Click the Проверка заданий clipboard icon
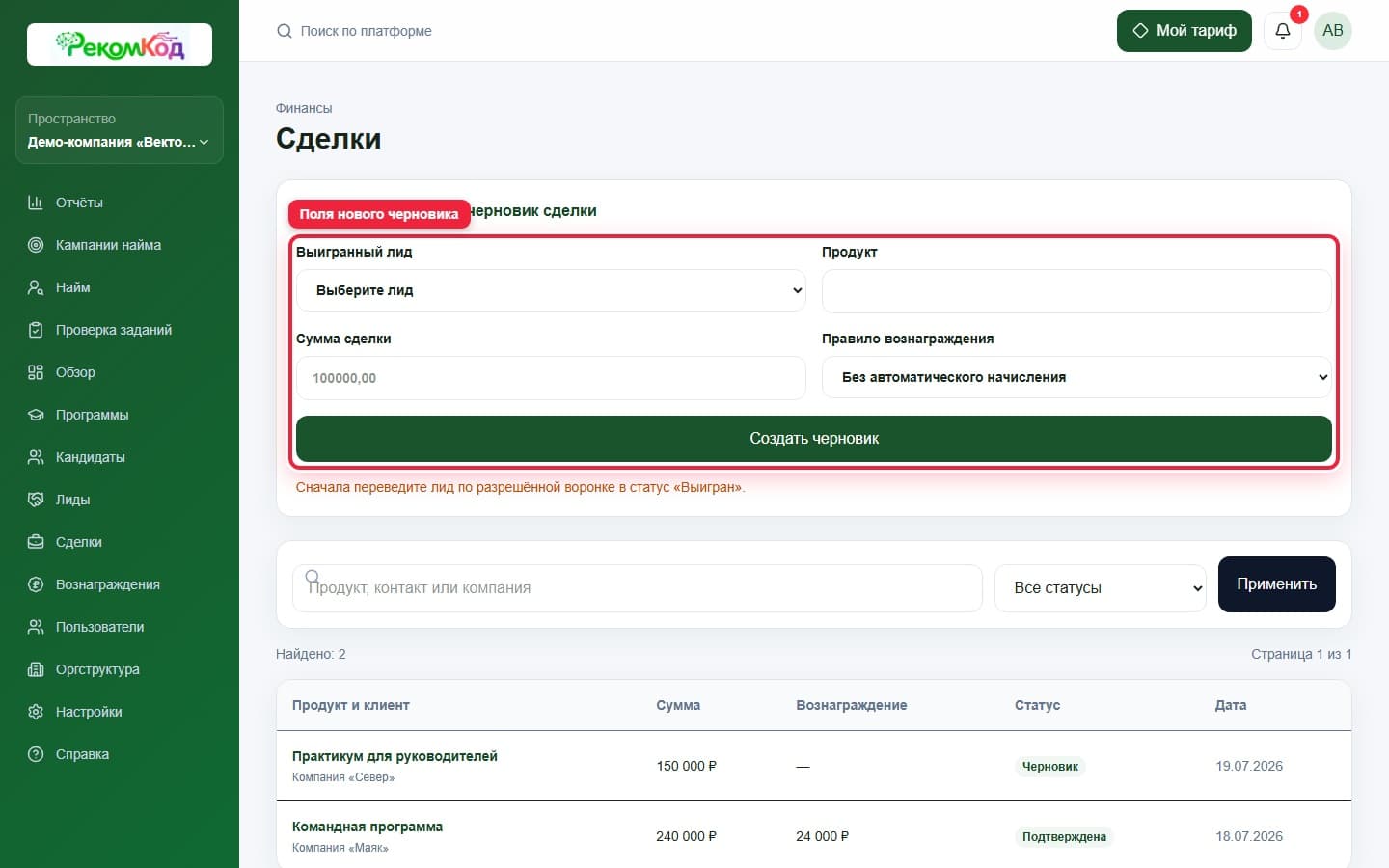 click(36, 330)
